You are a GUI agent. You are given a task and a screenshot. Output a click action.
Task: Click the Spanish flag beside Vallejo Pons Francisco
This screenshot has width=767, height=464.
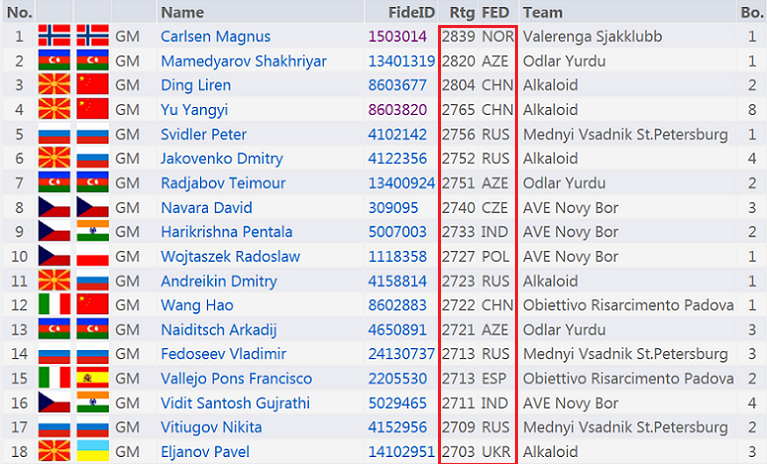tap(92, 379)
